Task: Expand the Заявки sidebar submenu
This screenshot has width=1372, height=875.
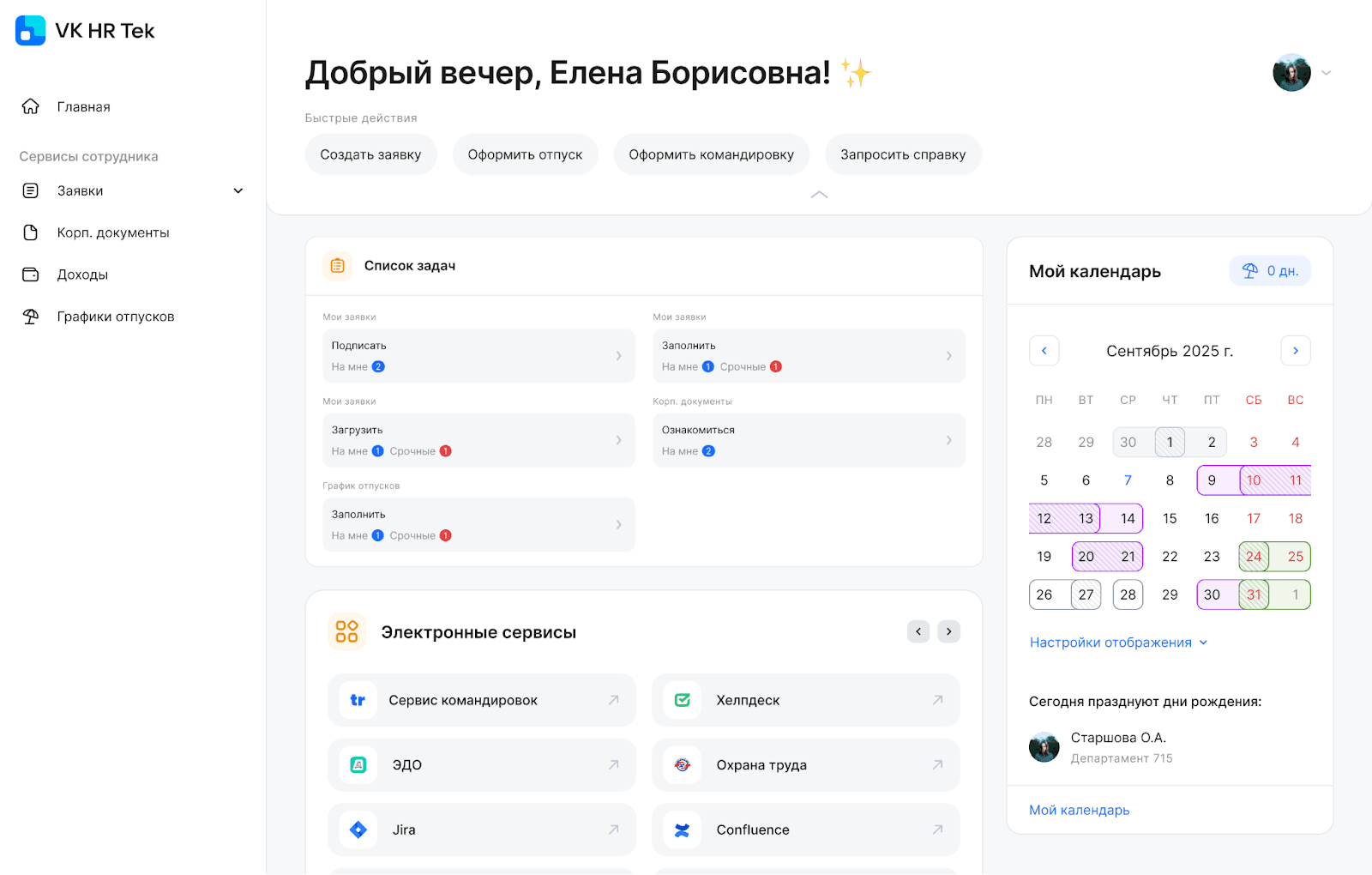Action: pyautogui.click(x=238, y=190)
